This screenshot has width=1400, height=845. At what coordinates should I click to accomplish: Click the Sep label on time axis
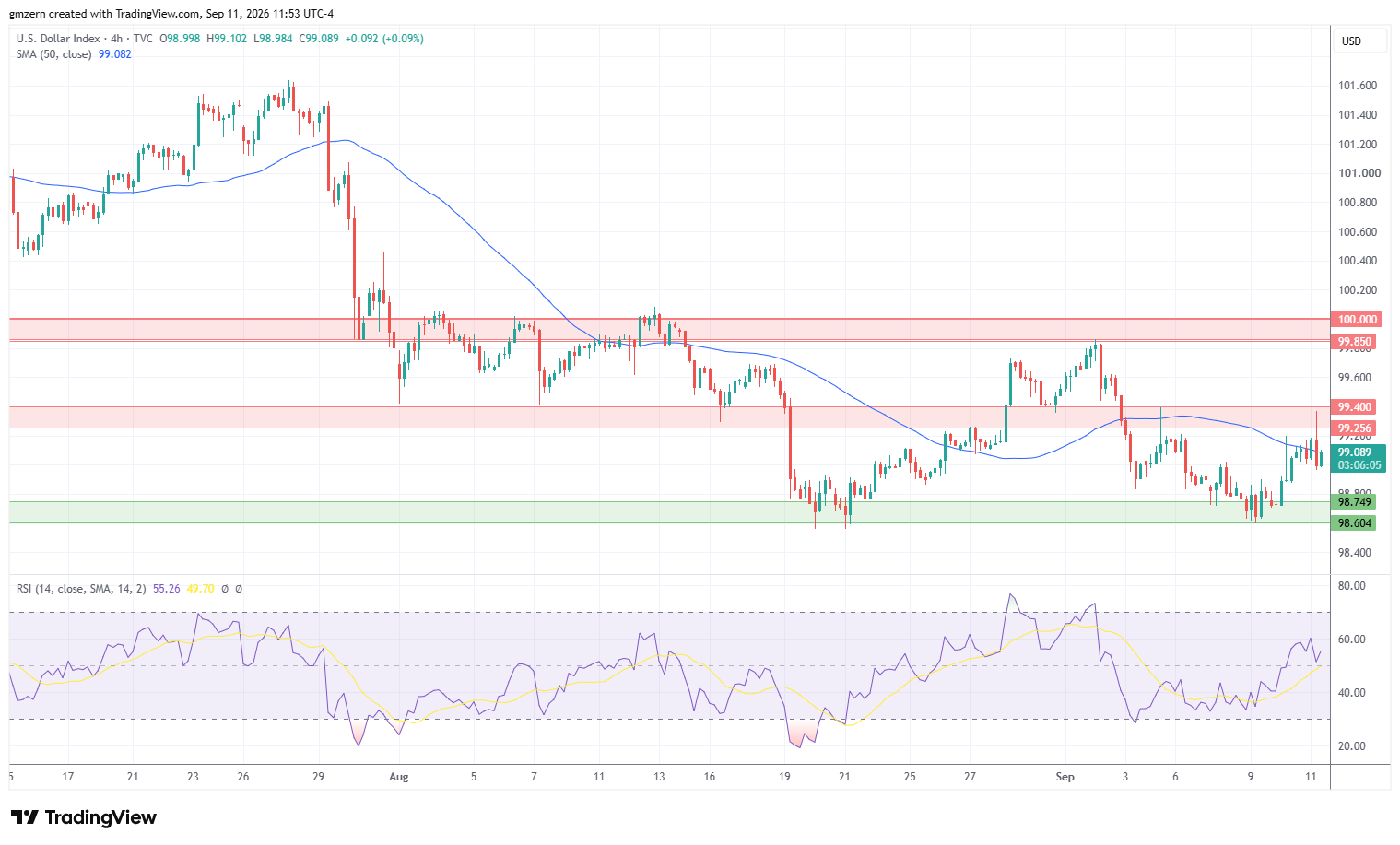pos(1065,777)
